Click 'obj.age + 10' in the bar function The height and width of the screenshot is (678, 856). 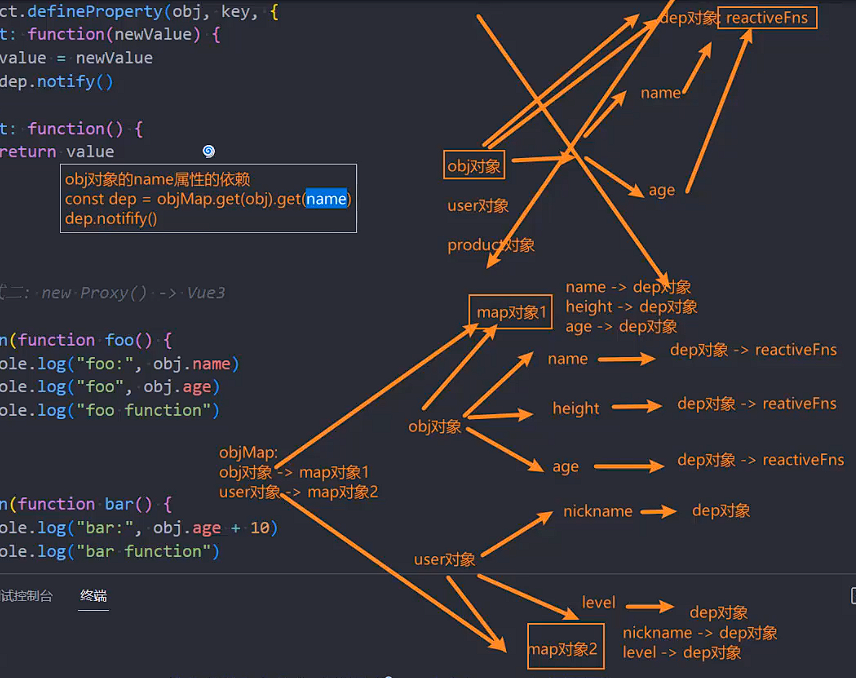(x=221, y=527)
